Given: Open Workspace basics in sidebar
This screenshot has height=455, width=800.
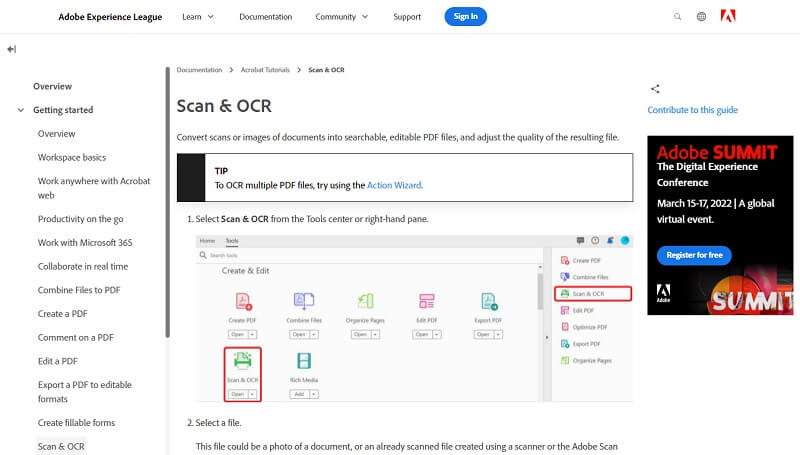Looking at the screenshot, I should [72, 157].
